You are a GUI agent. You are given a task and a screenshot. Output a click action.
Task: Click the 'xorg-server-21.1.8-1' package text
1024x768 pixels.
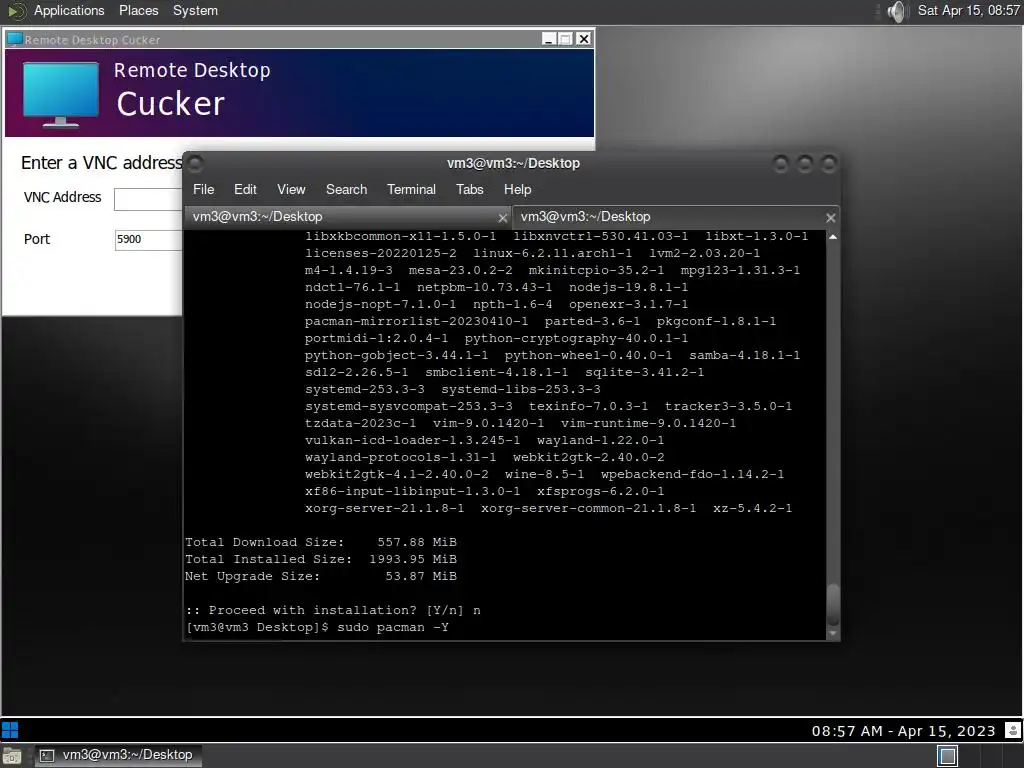pos(385,509)
